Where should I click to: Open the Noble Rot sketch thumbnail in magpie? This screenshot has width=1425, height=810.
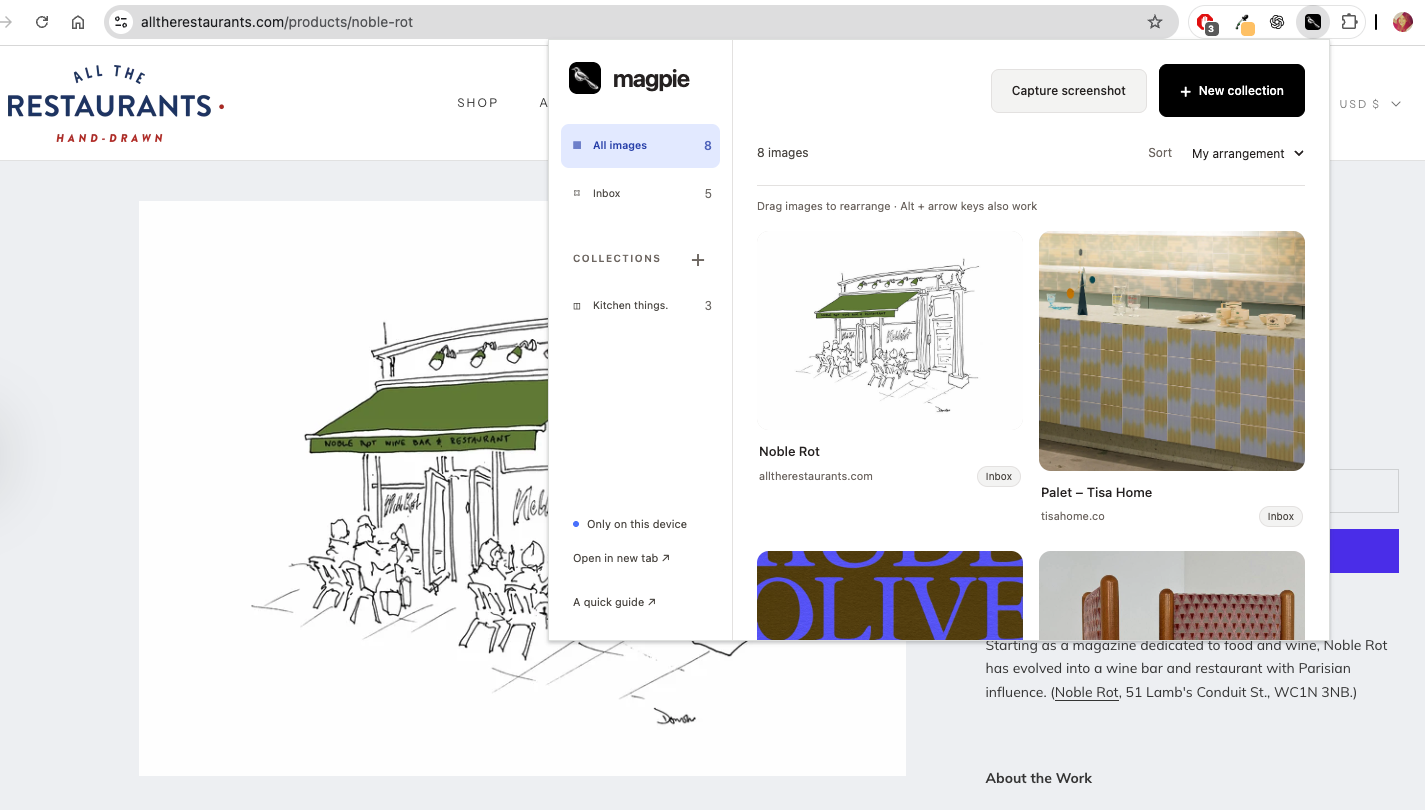(890, 331)
